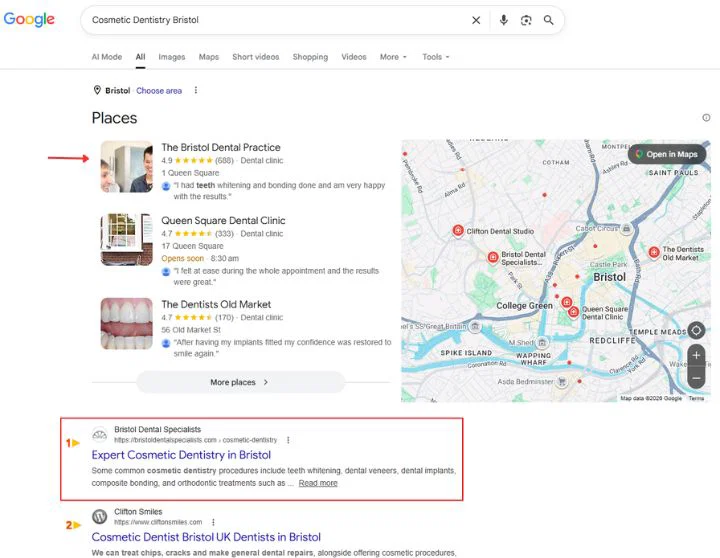Clear the search box with the X icon
This screenshot has width=720, height=558.
(x=476, y=20)
